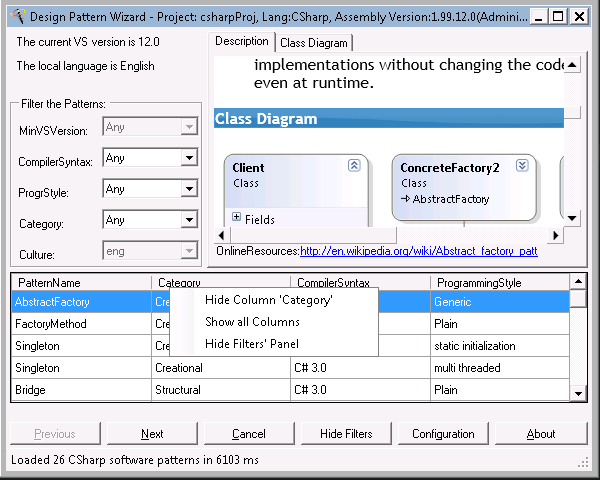
Task: Click the horizontal scrollbar thumb in description
Action: (x=313, y=235)
